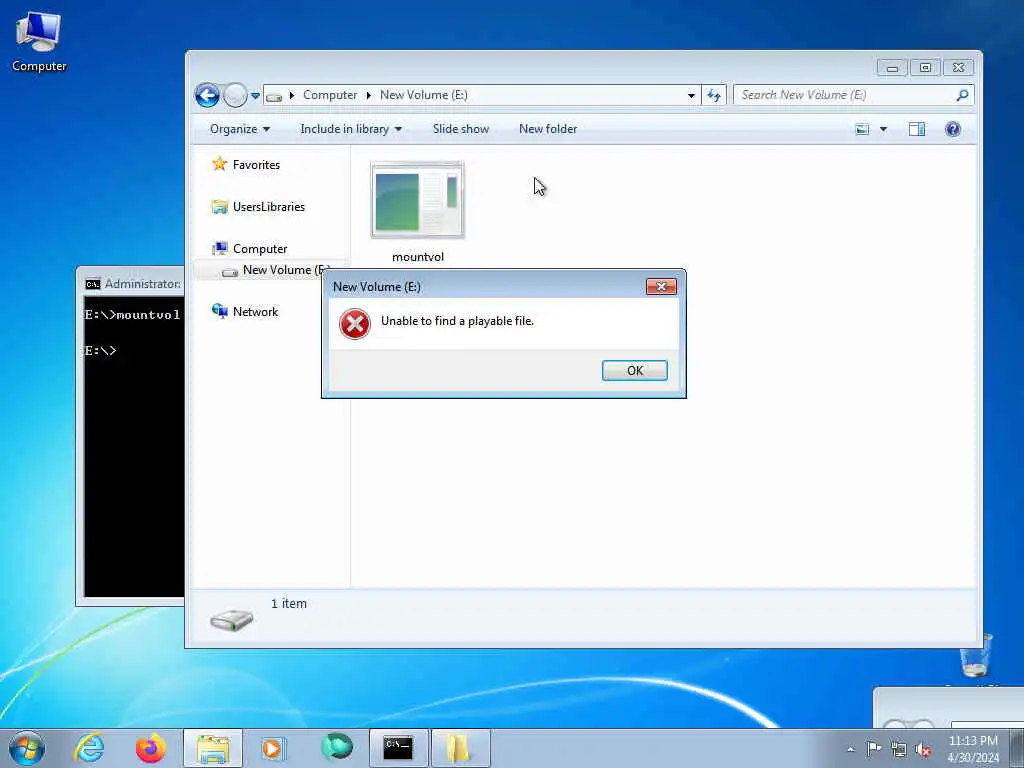Select Computer in the navigation pane
Screen dimensions: 1024x768
pyautogui.click(x=260, y=249)
